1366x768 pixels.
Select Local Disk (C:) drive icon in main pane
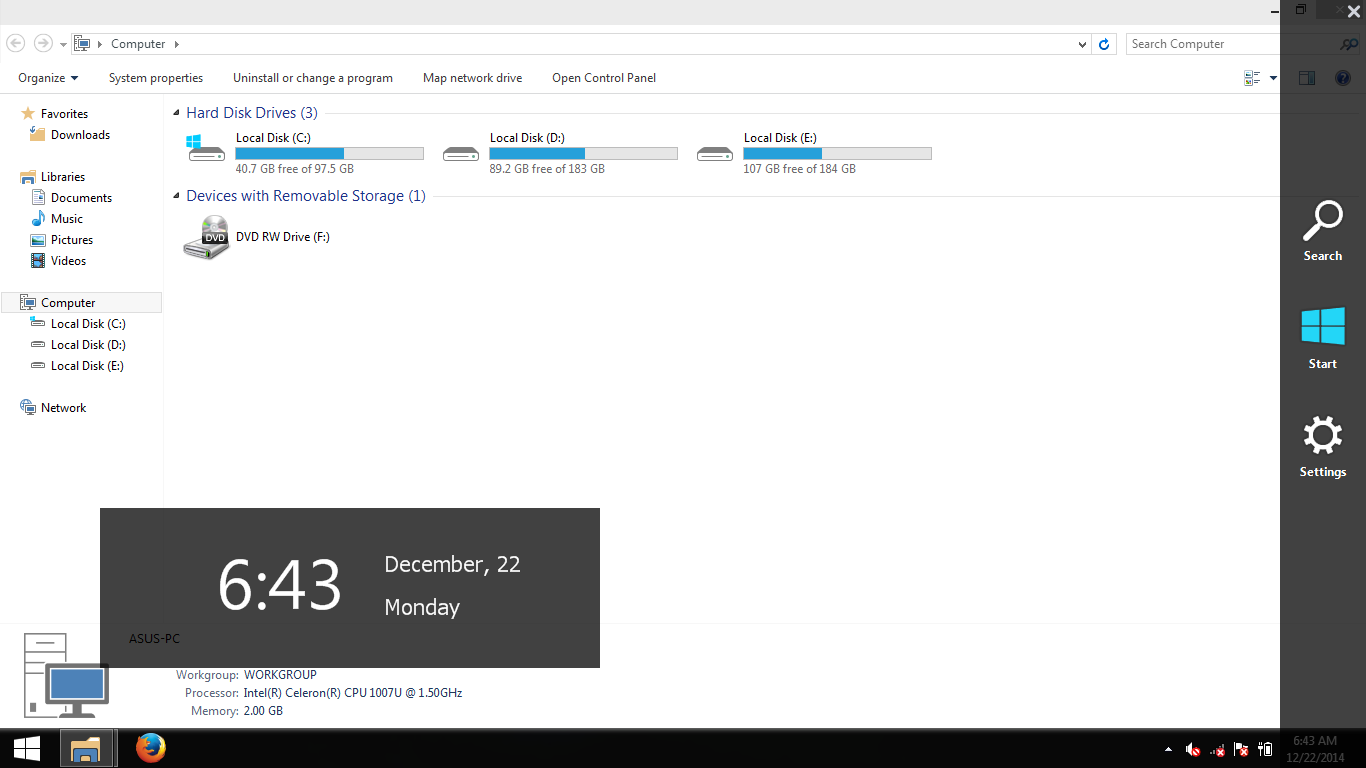[207, 148]
